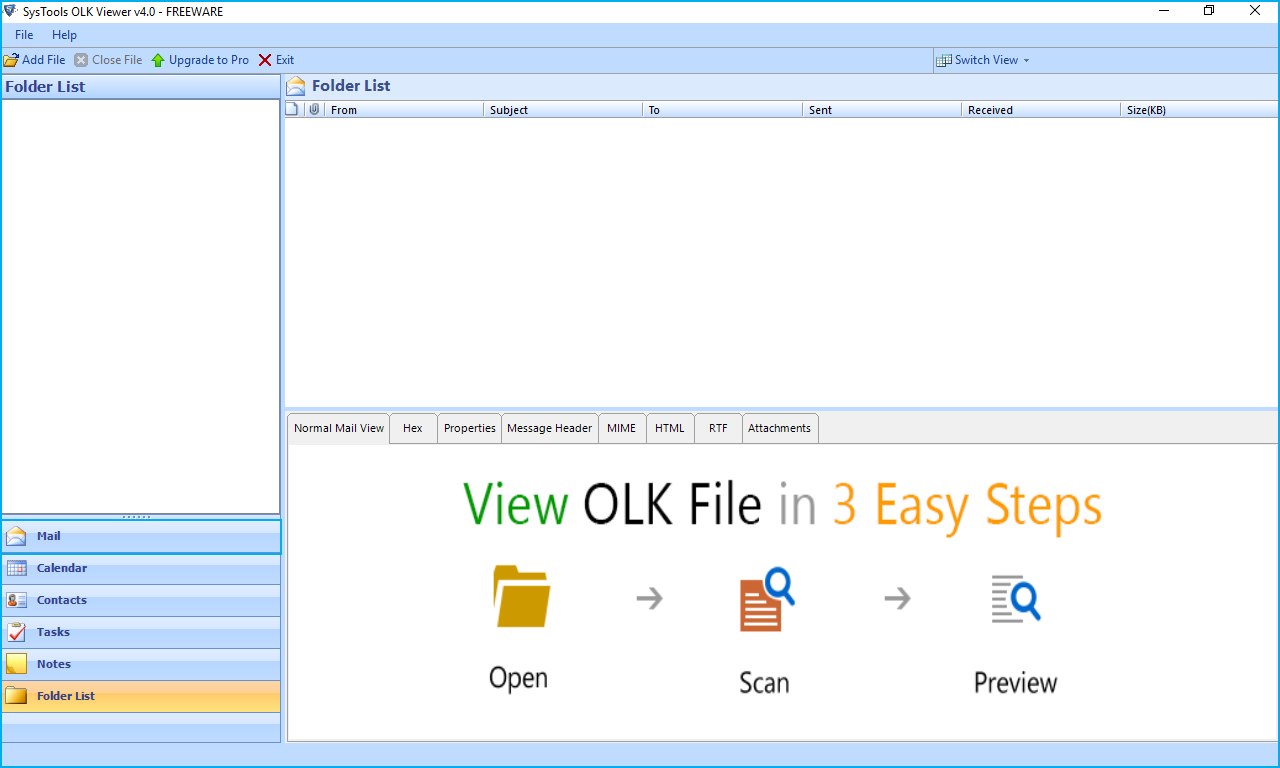Select the Calendar navigation button label
The height and width of the screenshot is (768, 1280).
[x=62, y=568]
